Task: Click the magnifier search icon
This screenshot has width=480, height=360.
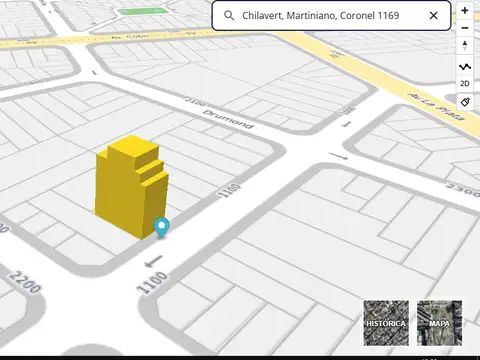Action: click(229, 15)
